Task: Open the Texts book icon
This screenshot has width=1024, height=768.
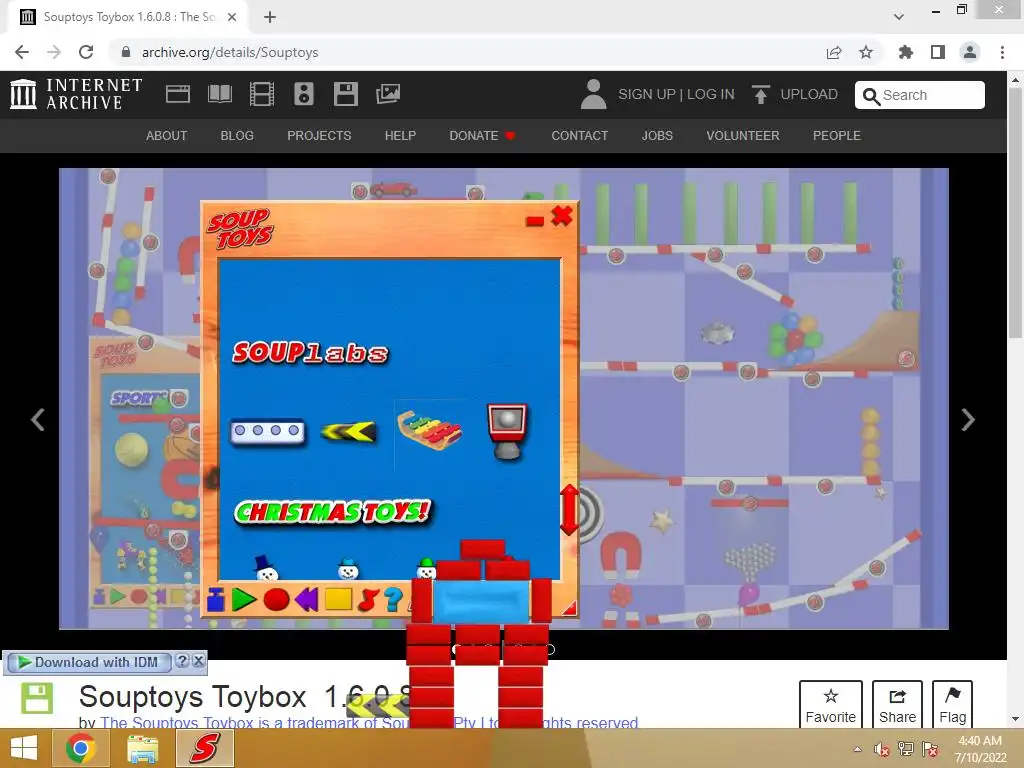Action: [219, 94]
